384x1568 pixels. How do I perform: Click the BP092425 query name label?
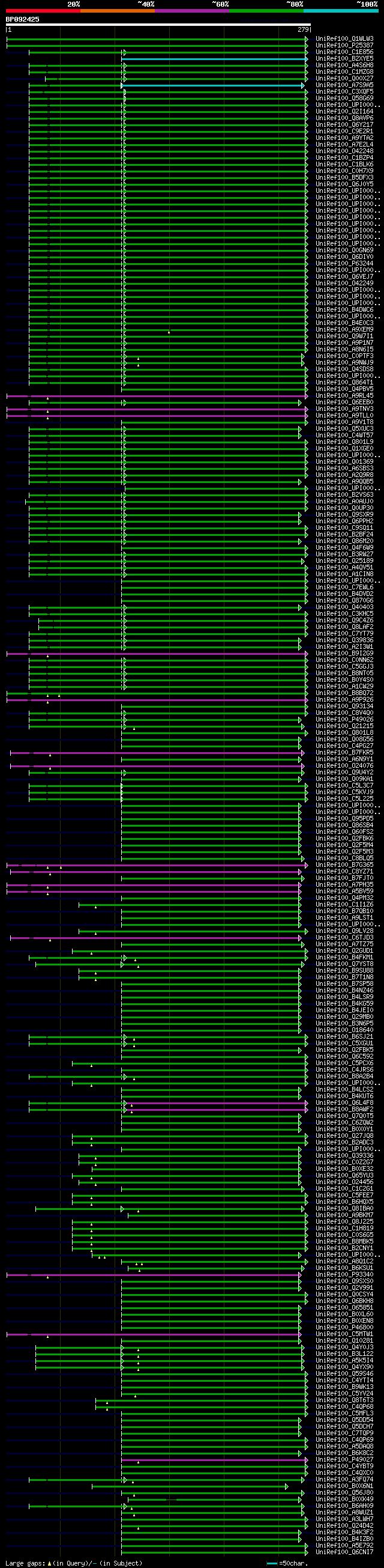[22, 19]
